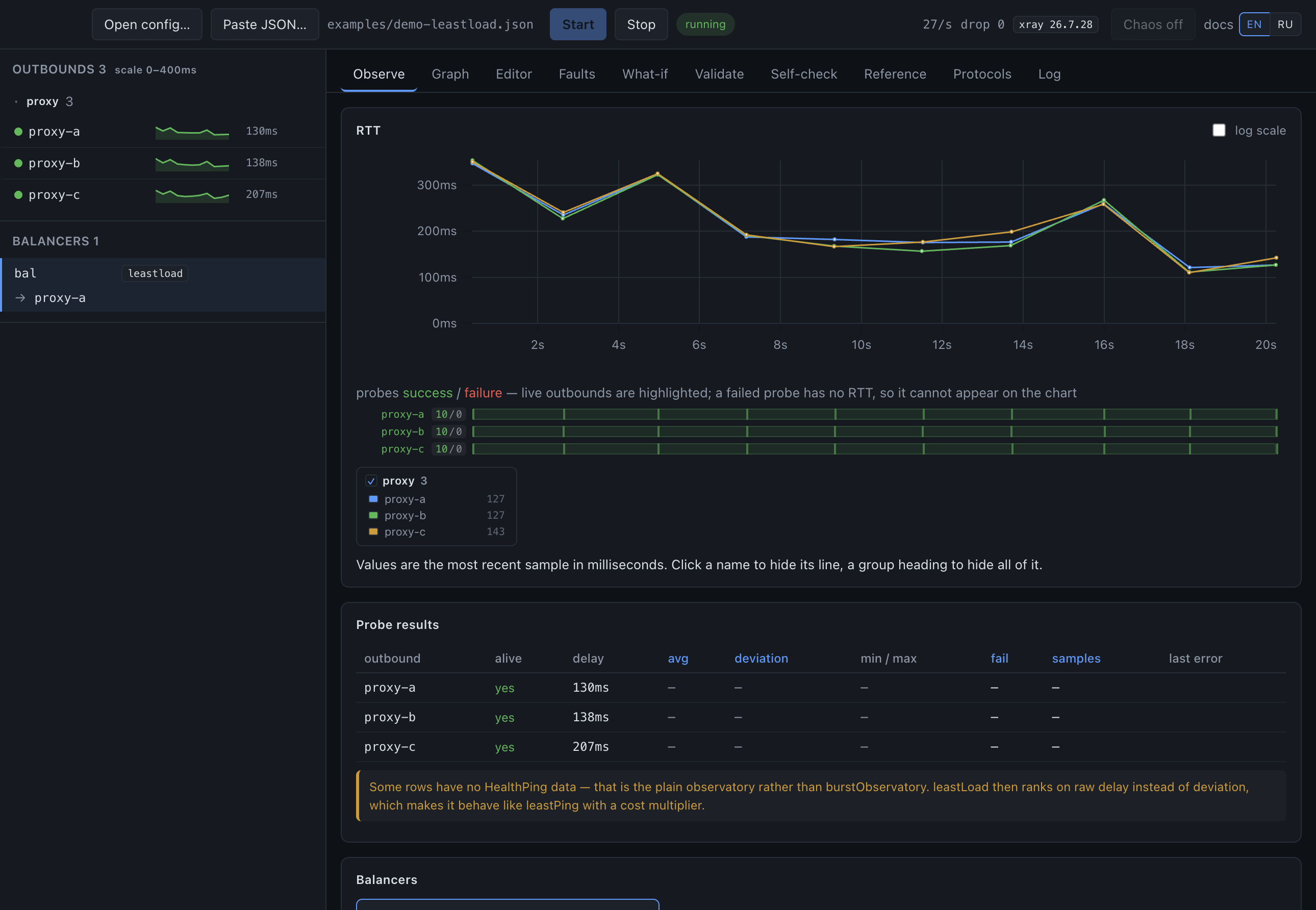Uncheck the proxy group legend checkbox

371,481
